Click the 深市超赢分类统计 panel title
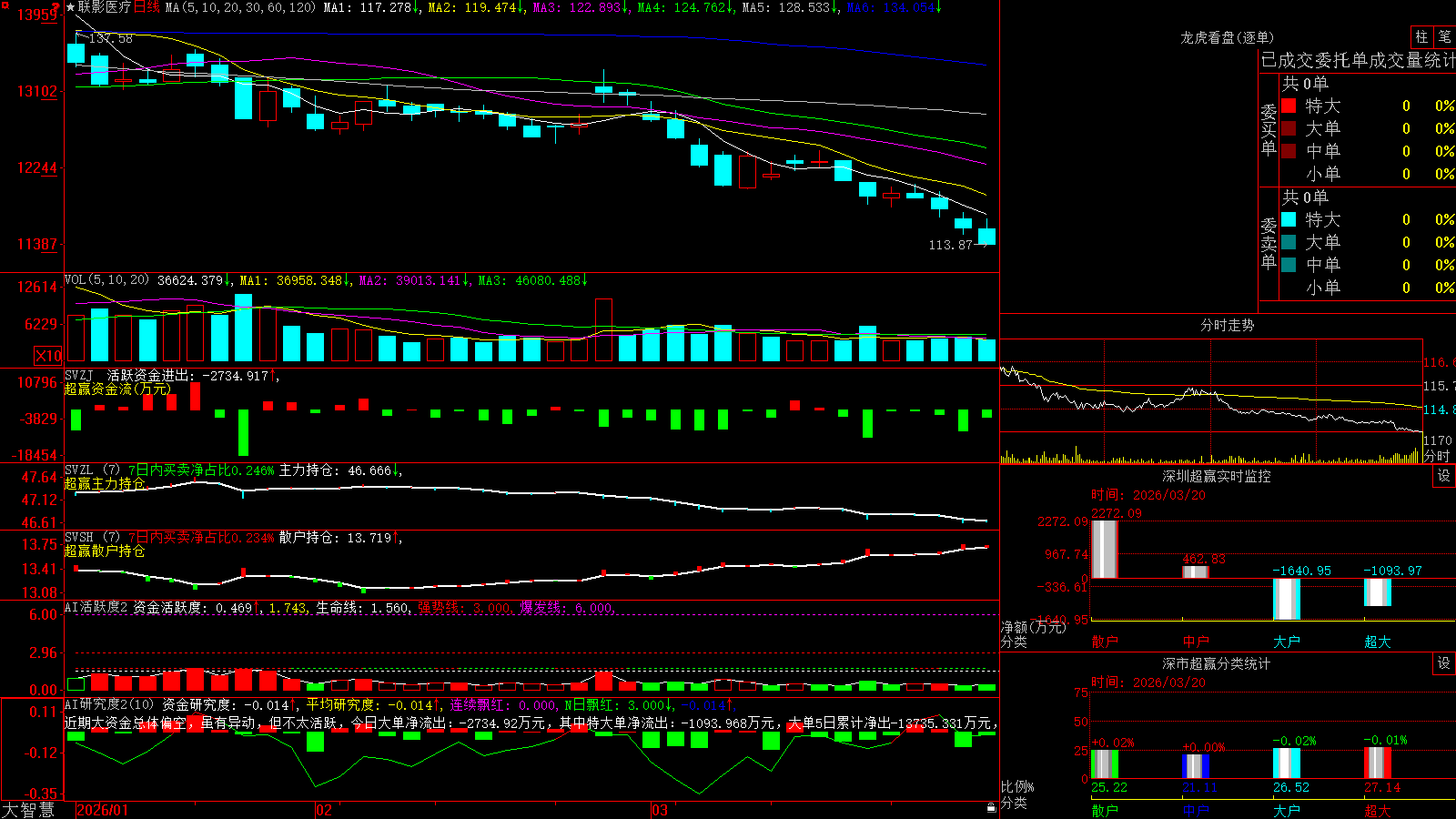The width and height of the screenshot is (1456, 819). (1216, 663)
